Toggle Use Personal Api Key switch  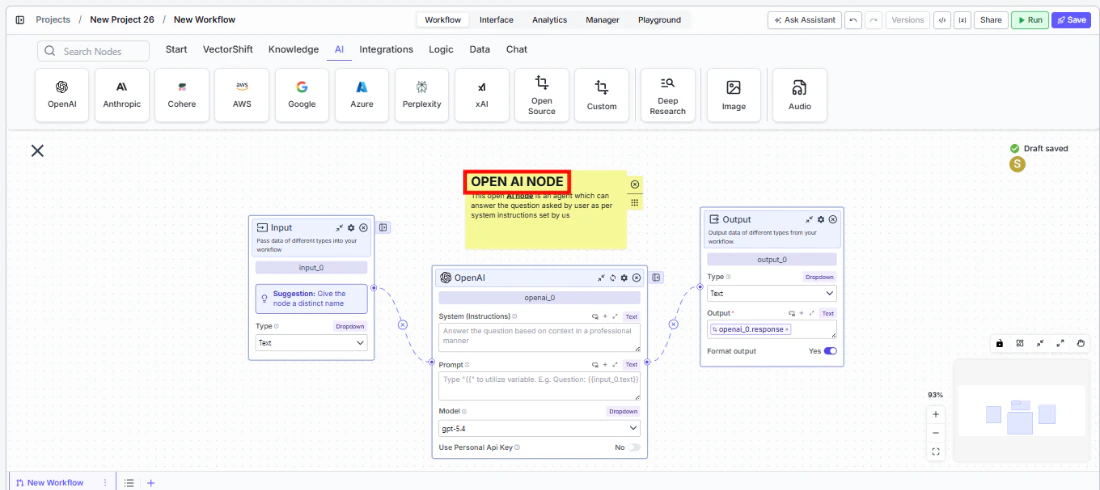pos(633,447)
